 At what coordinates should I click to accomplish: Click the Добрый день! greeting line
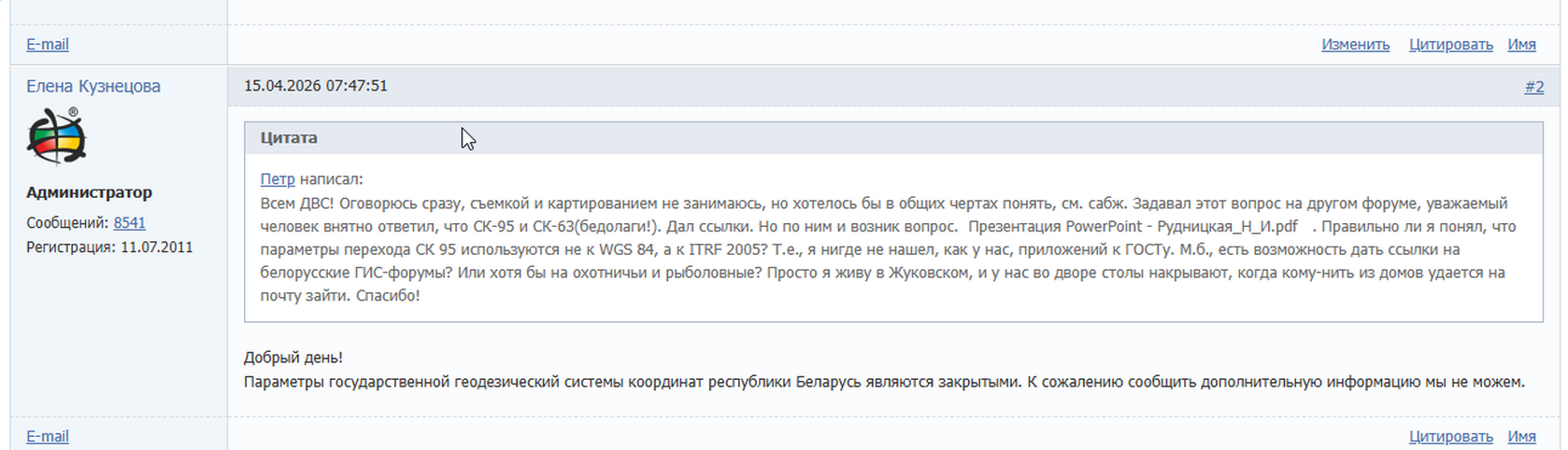[x=293, y=358]
